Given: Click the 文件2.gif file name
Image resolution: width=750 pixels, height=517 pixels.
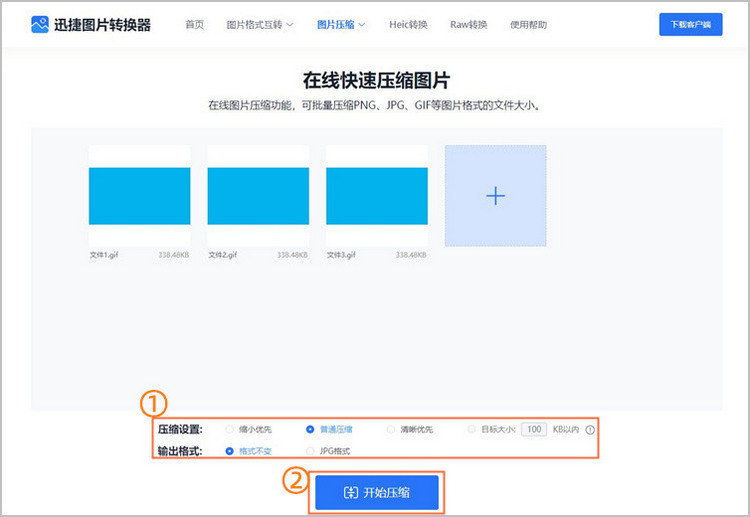Looking at the screenshot, I should point(222,255).
